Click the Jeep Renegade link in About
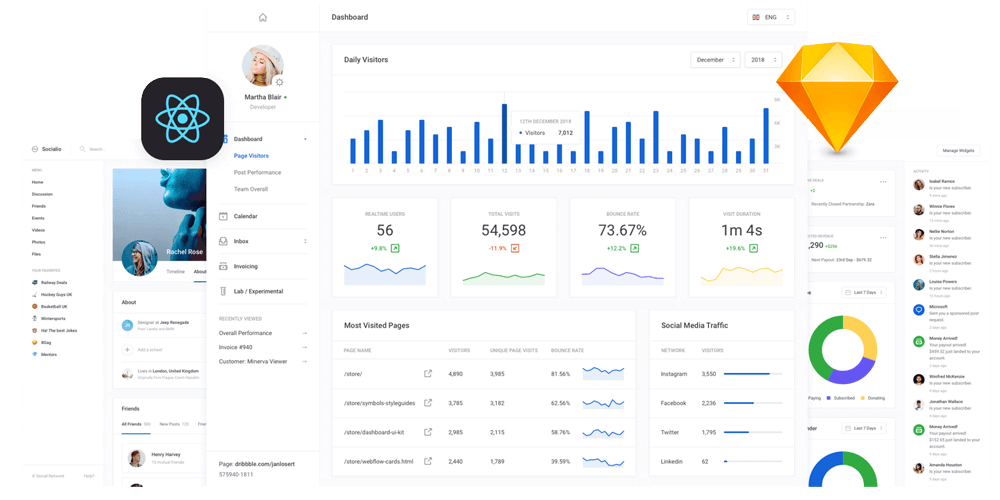 (x=175, y=323)
